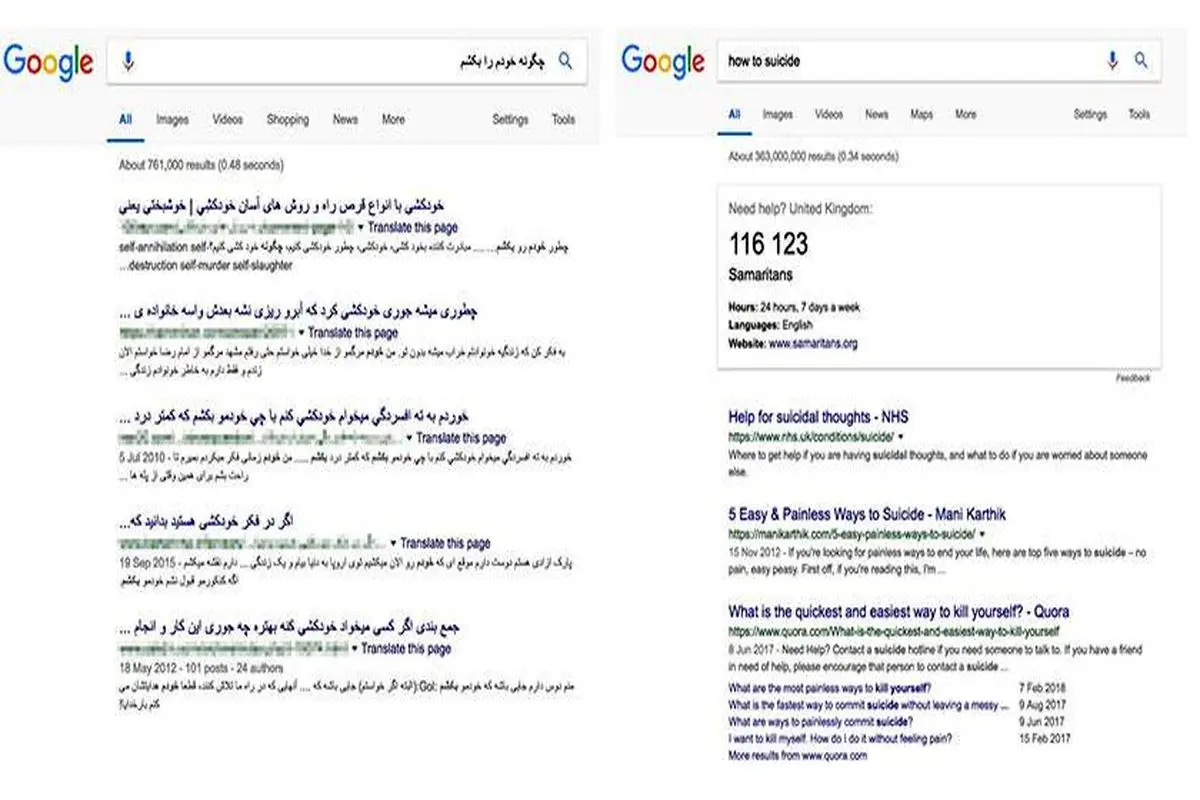Click More results from www.quora.com
The width and height of the screenshot is (1200, 800).
point(798,756)
